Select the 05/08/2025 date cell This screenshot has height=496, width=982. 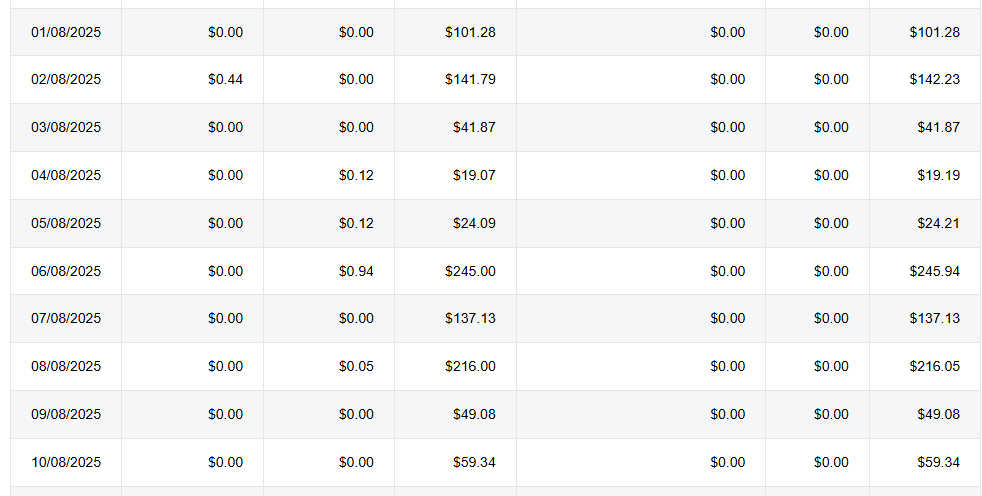pyautogui.click(x=66, y=223)
